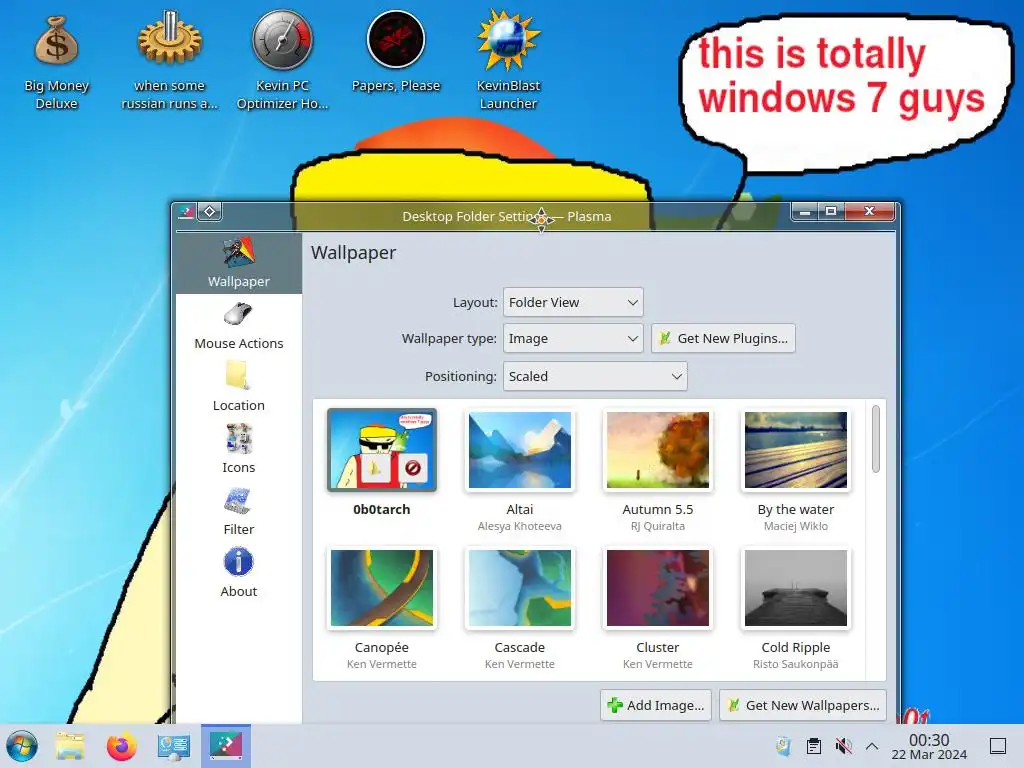Launch Firefox from the taskbar
Screen dimensions: 1024x768
[121, 746]
